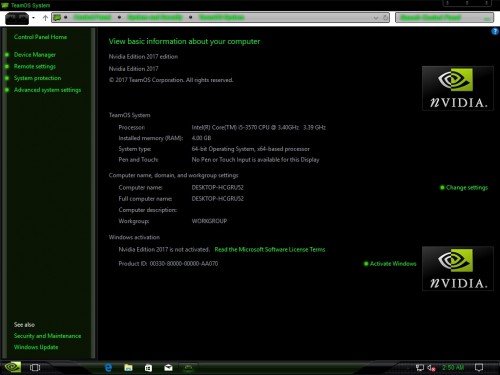Click the back/forward navigation buttons
The height and width of the screenshot is (375, 500).
tap(17, 18)
